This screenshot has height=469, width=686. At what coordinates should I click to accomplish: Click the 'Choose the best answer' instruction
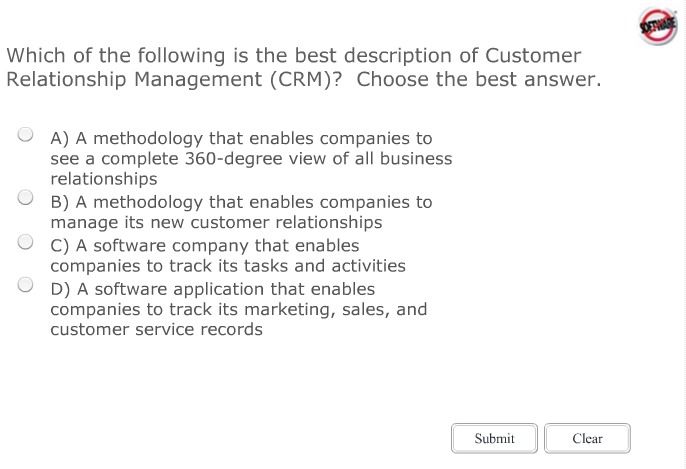point(478,79)
